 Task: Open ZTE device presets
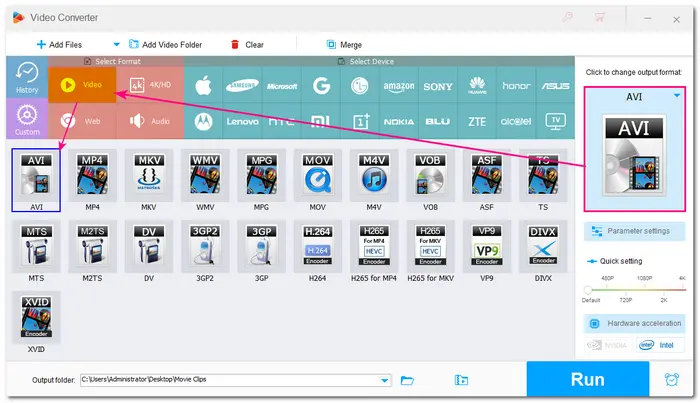(x=477, y=121)
